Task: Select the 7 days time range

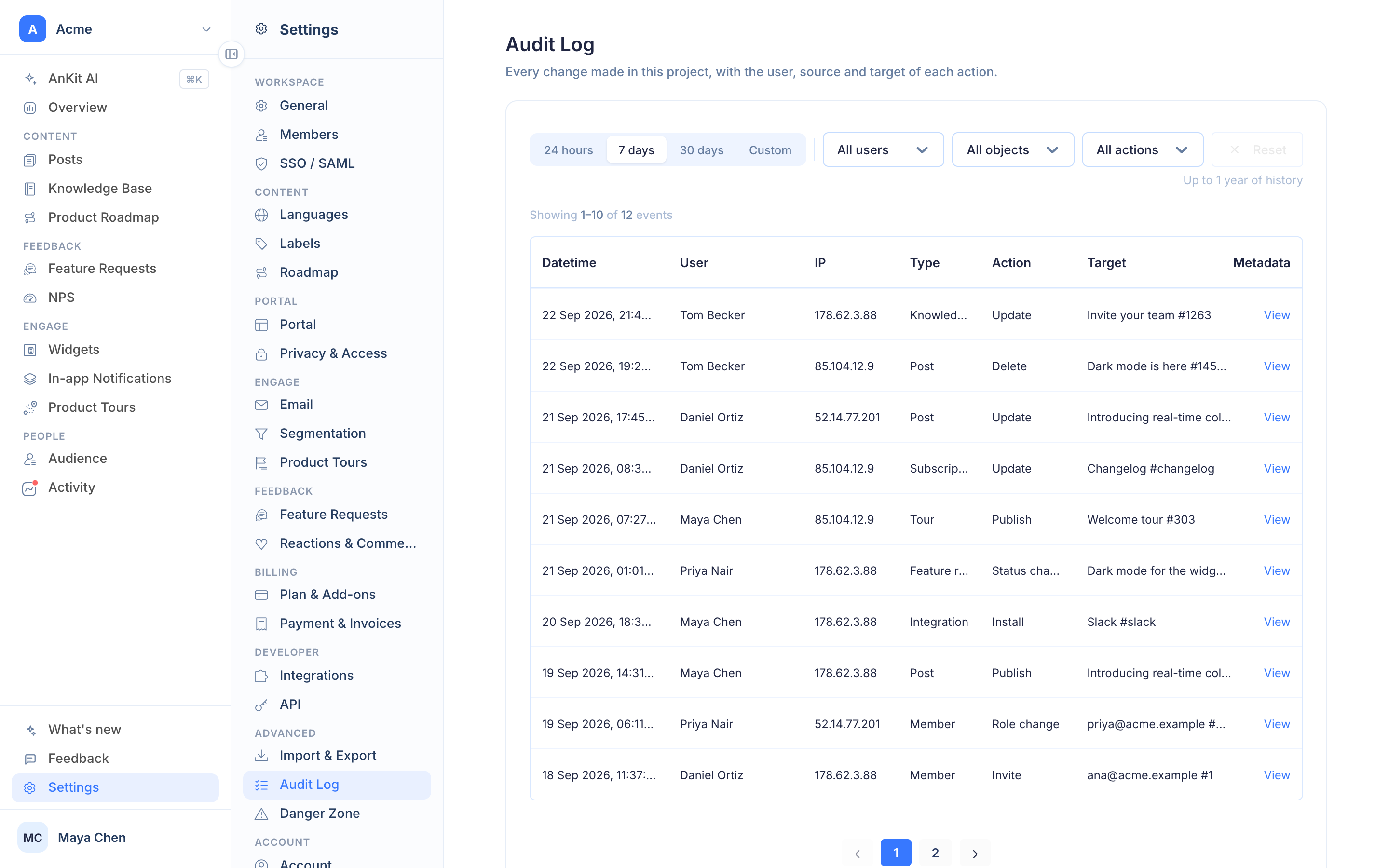Action: (x=636, y=150)
